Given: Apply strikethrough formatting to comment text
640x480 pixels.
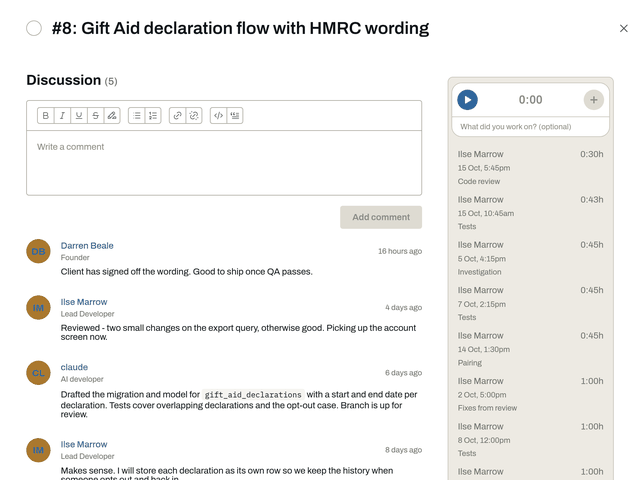Looking at the screenshot, I should [96, 116].
